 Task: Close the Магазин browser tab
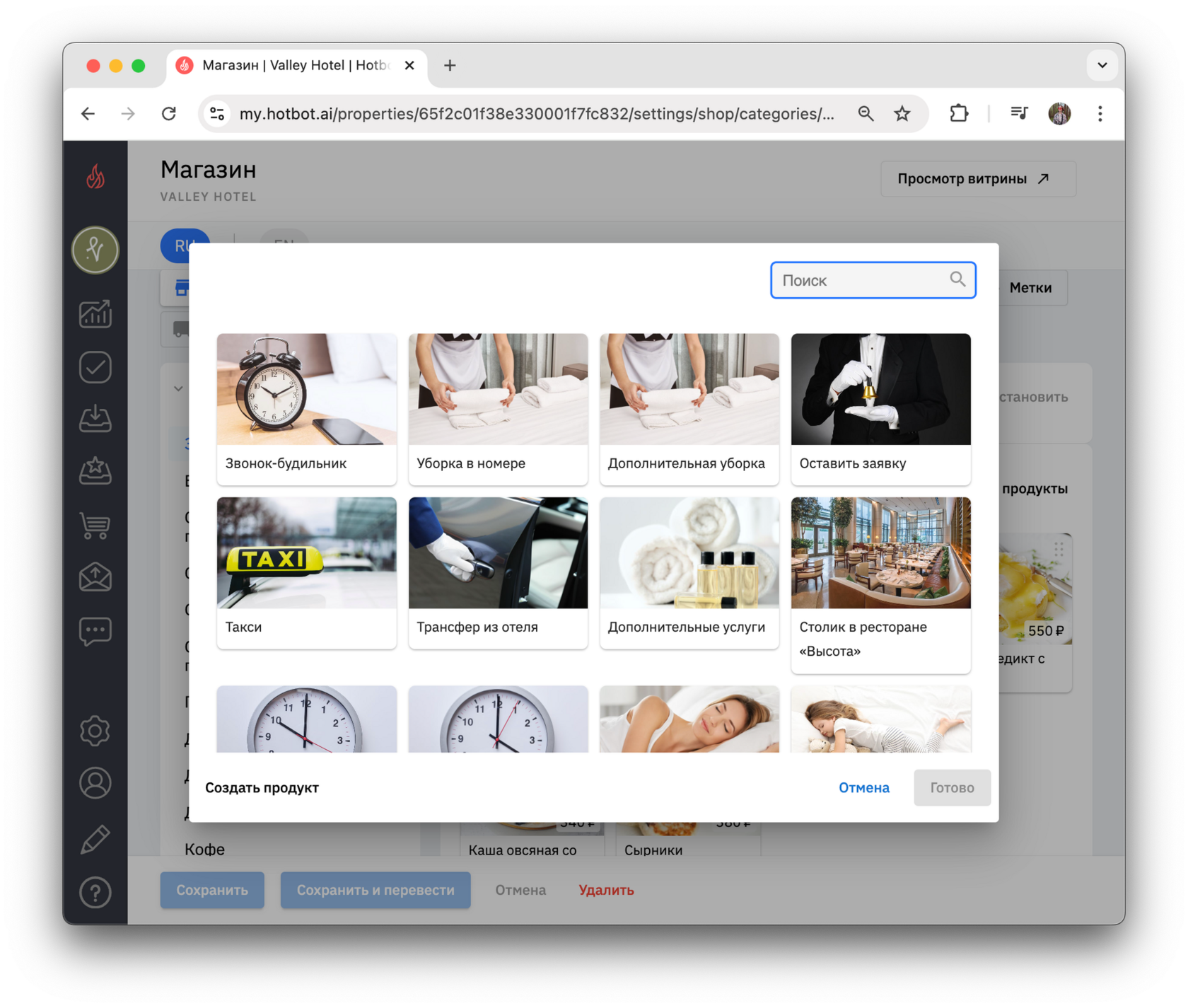(x=409, y=66)
